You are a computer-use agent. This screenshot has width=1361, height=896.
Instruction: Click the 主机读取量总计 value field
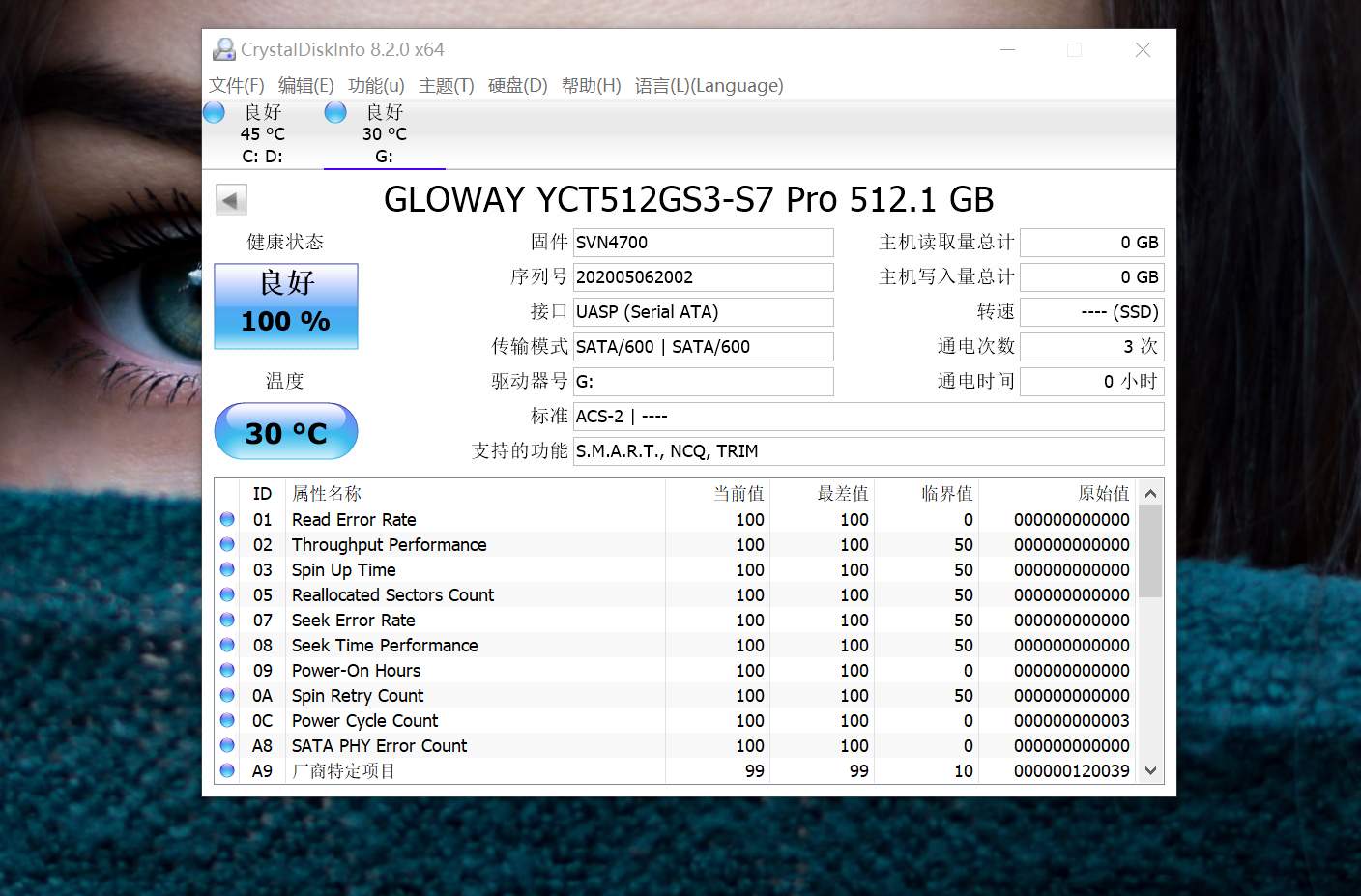tap(1092, 243)
